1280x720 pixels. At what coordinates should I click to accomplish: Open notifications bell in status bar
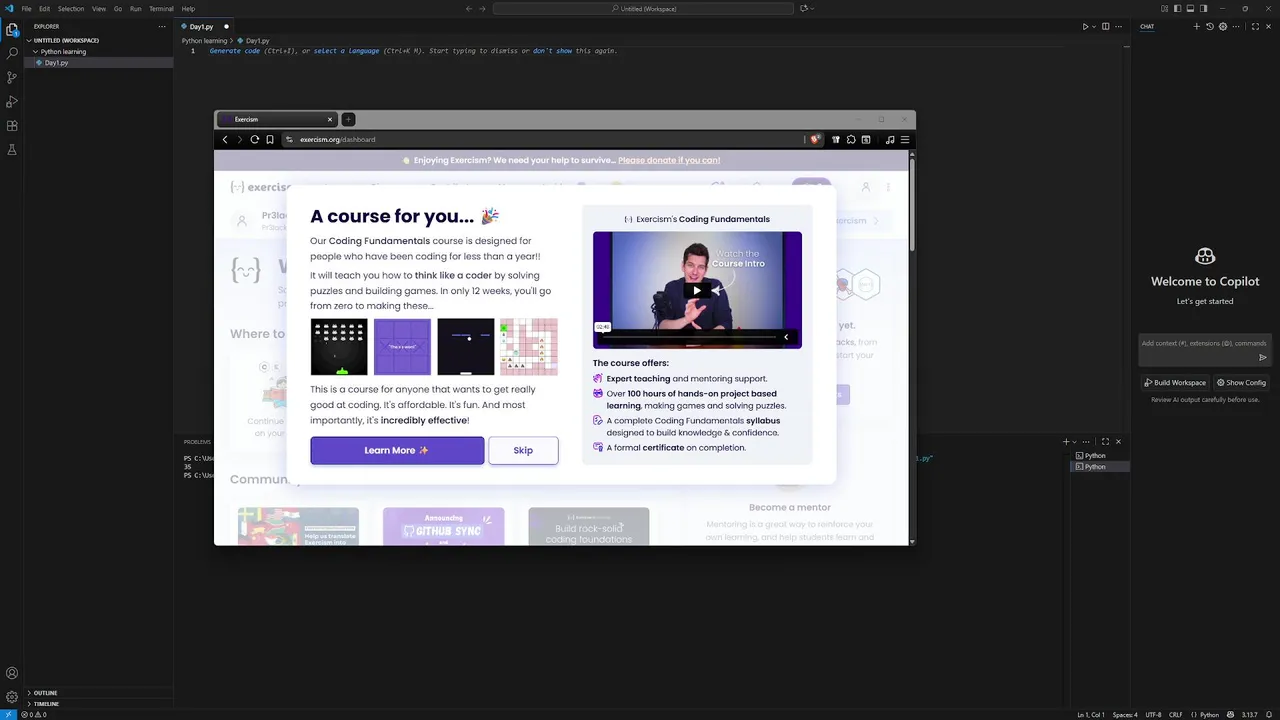tap(1271, 715)
